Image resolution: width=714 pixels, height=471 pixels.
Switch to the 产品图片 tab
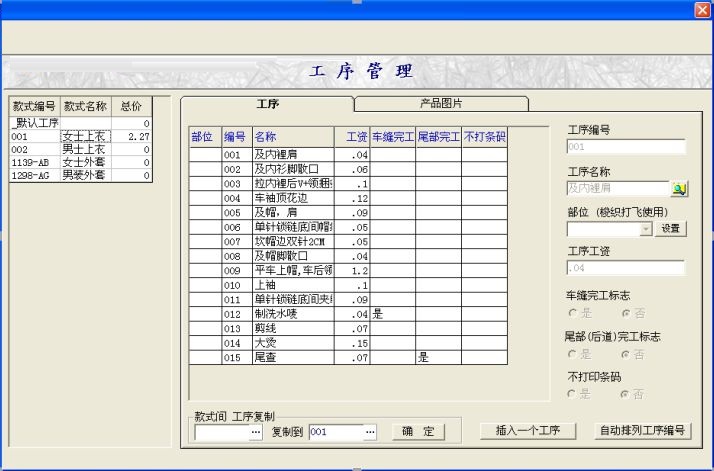pyautogui.click(x=441, y=103)
